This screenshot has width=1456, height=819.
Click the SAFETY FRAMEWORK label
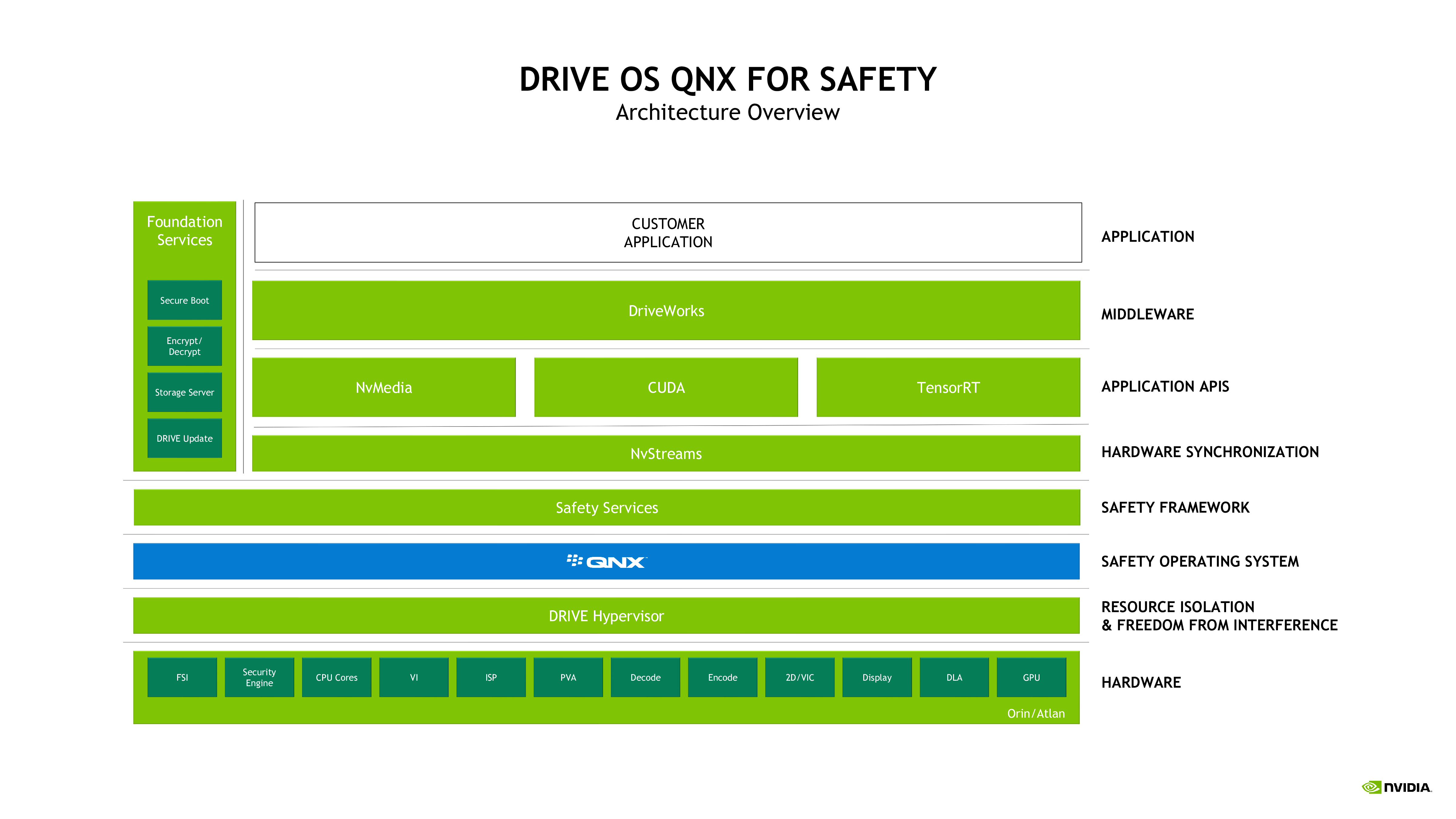1176,507
